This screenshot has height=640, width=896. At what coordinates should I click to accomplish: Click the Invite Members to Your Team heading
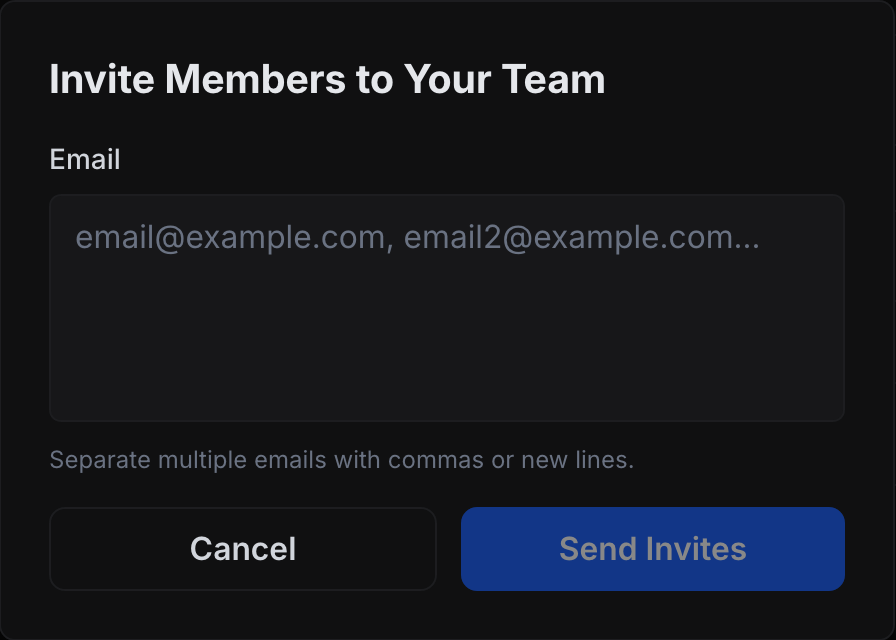coord(327,80)
